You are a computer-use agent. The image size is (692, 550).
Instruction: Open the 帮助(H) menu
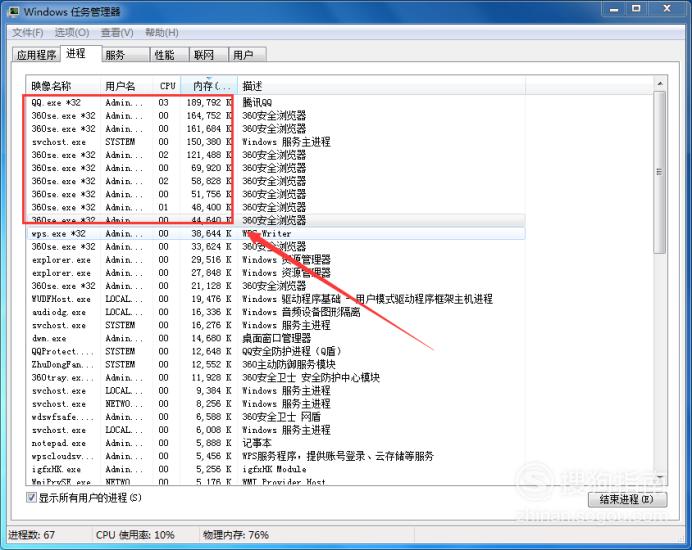pyautogui.click(x=162, y=33)
